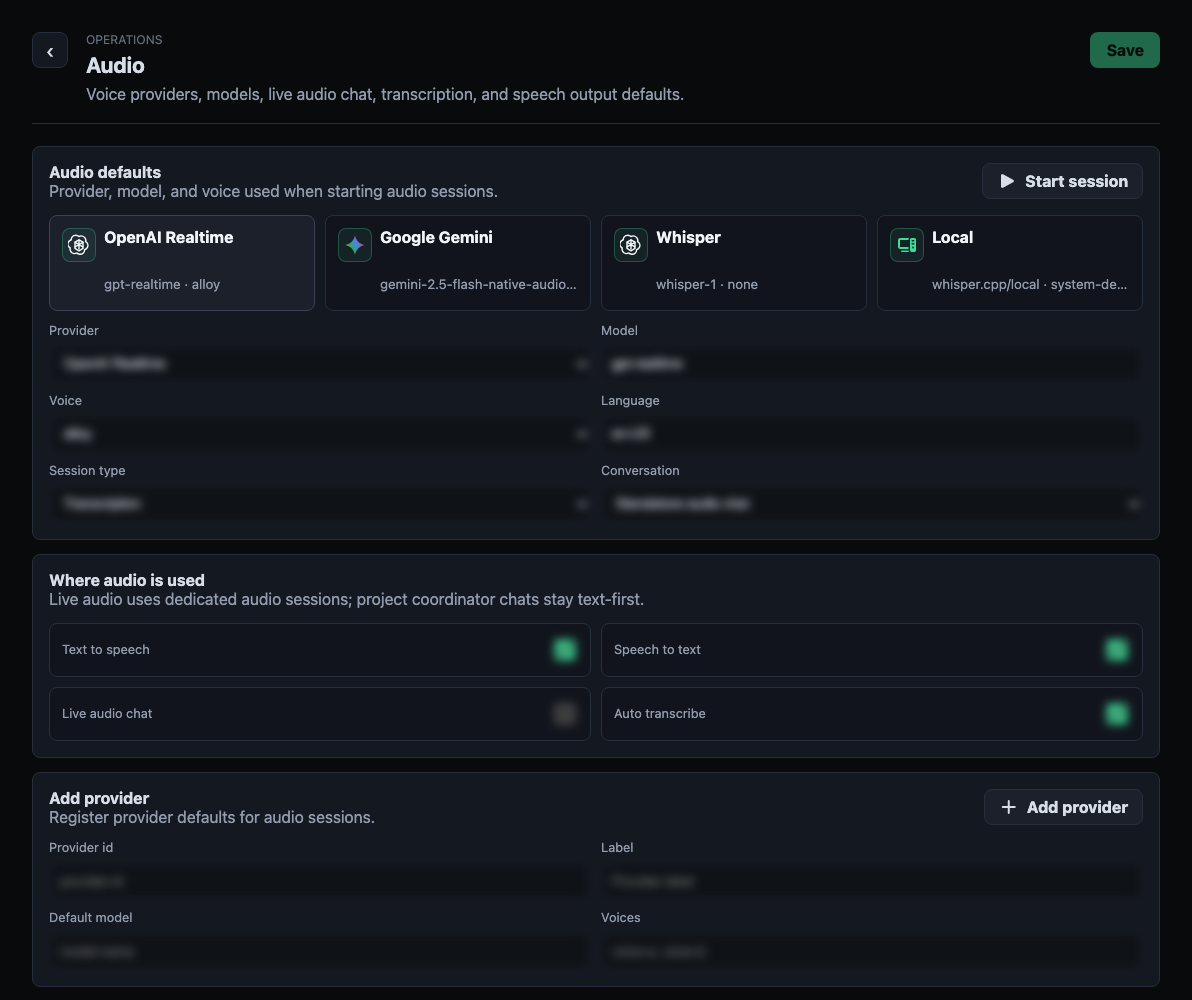Select the OpenAI Realtime provider card

(182, 263)
